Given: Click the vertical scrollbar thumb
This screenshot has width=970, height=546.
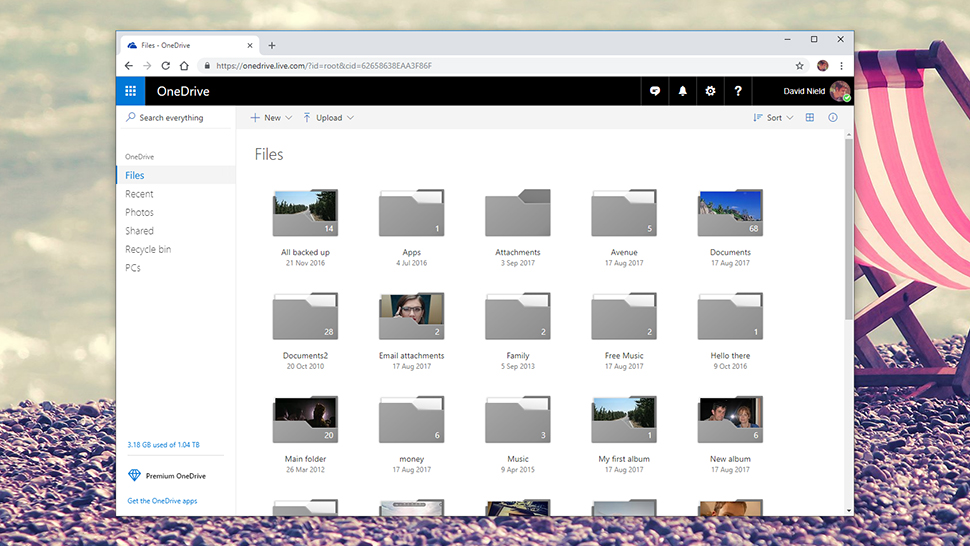Looking at the screenshot, I should [849, 229].
